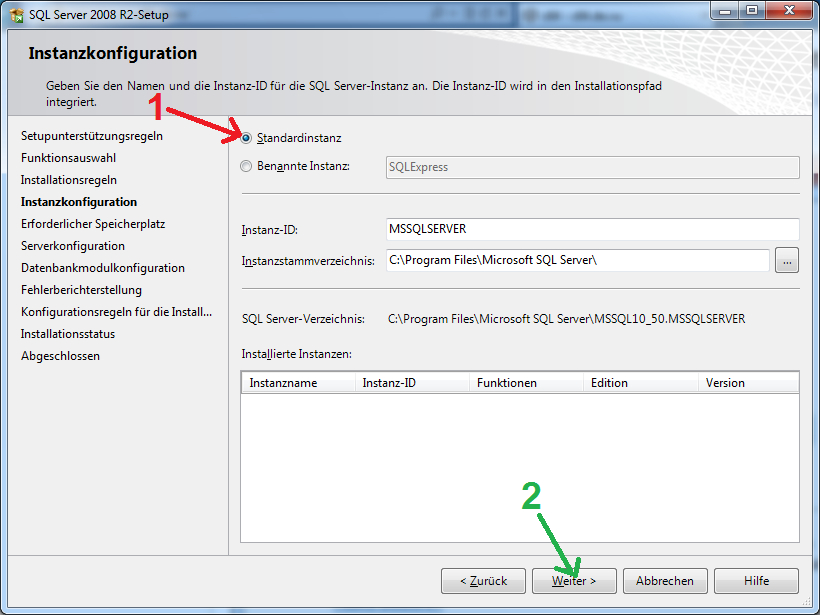Click the Instanz-ID text field
The width and height of the screenshot is (820, 615).
click(592, 230)
